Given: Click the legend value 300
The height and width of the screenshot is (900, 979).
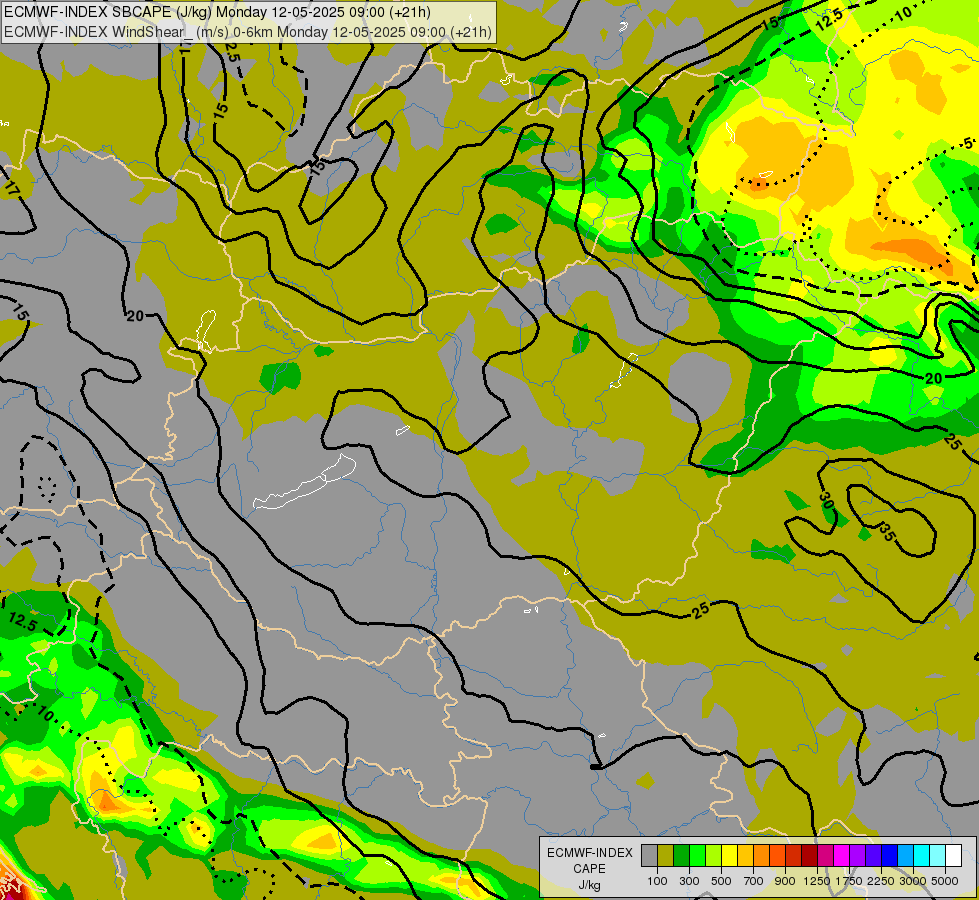Looking at the screenshot, I should [x=689, y=881].
